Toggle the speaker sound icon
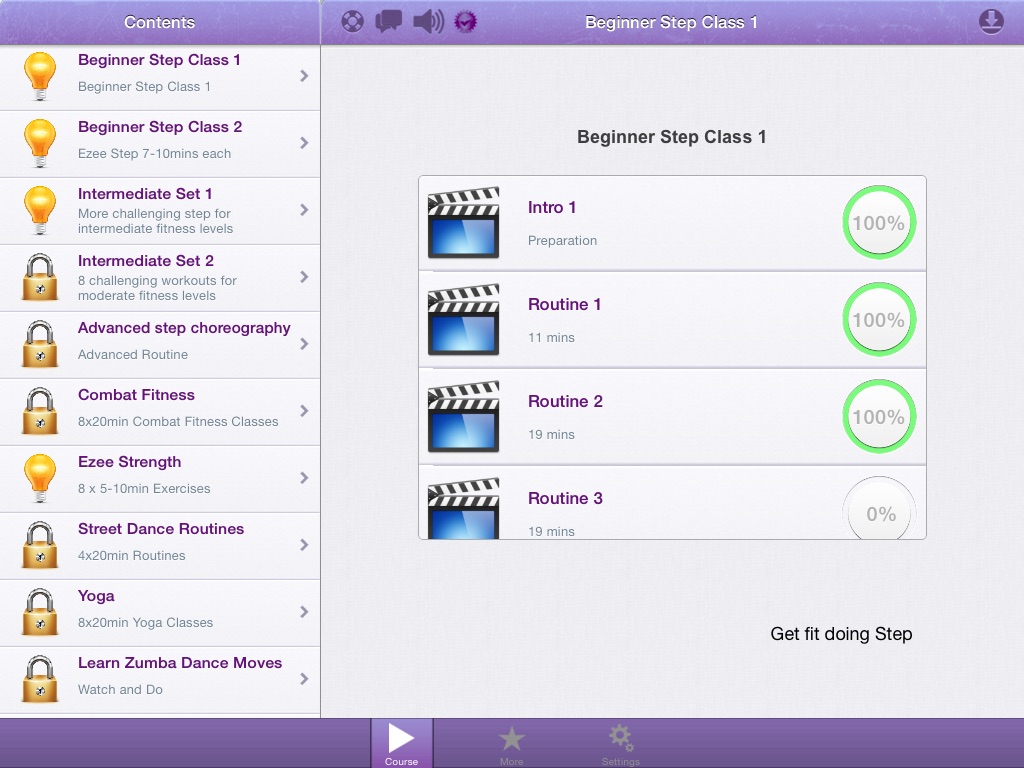 point(428,22)
